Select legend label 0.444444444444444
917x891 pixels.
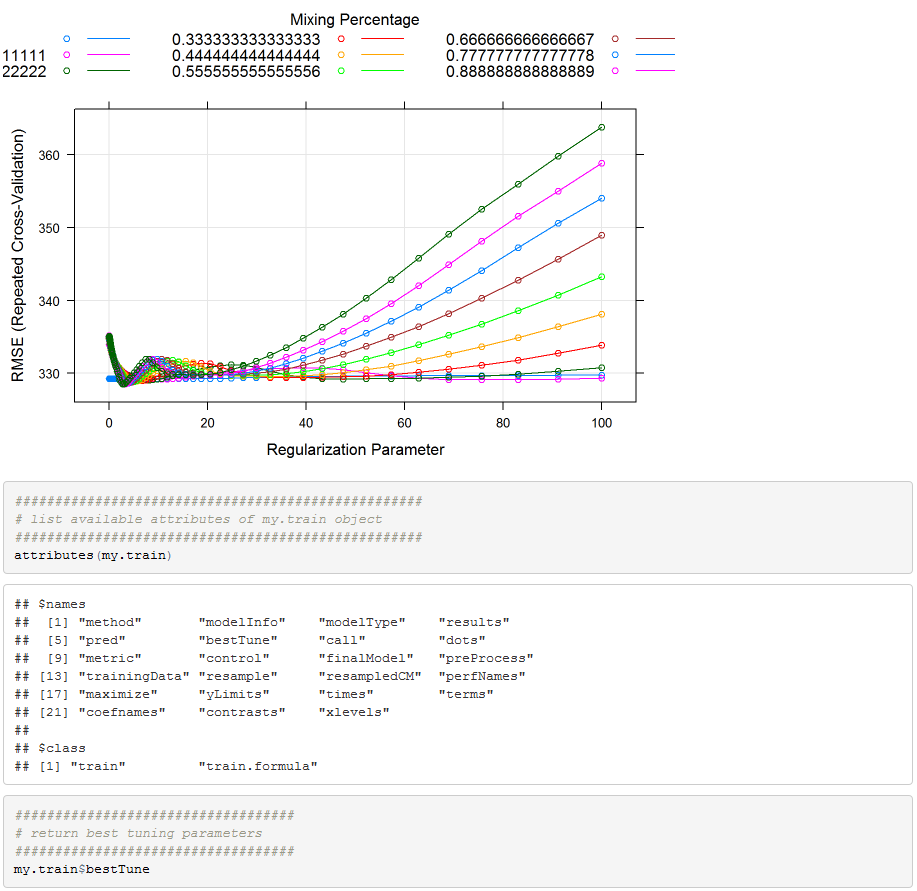pos(246,56)
